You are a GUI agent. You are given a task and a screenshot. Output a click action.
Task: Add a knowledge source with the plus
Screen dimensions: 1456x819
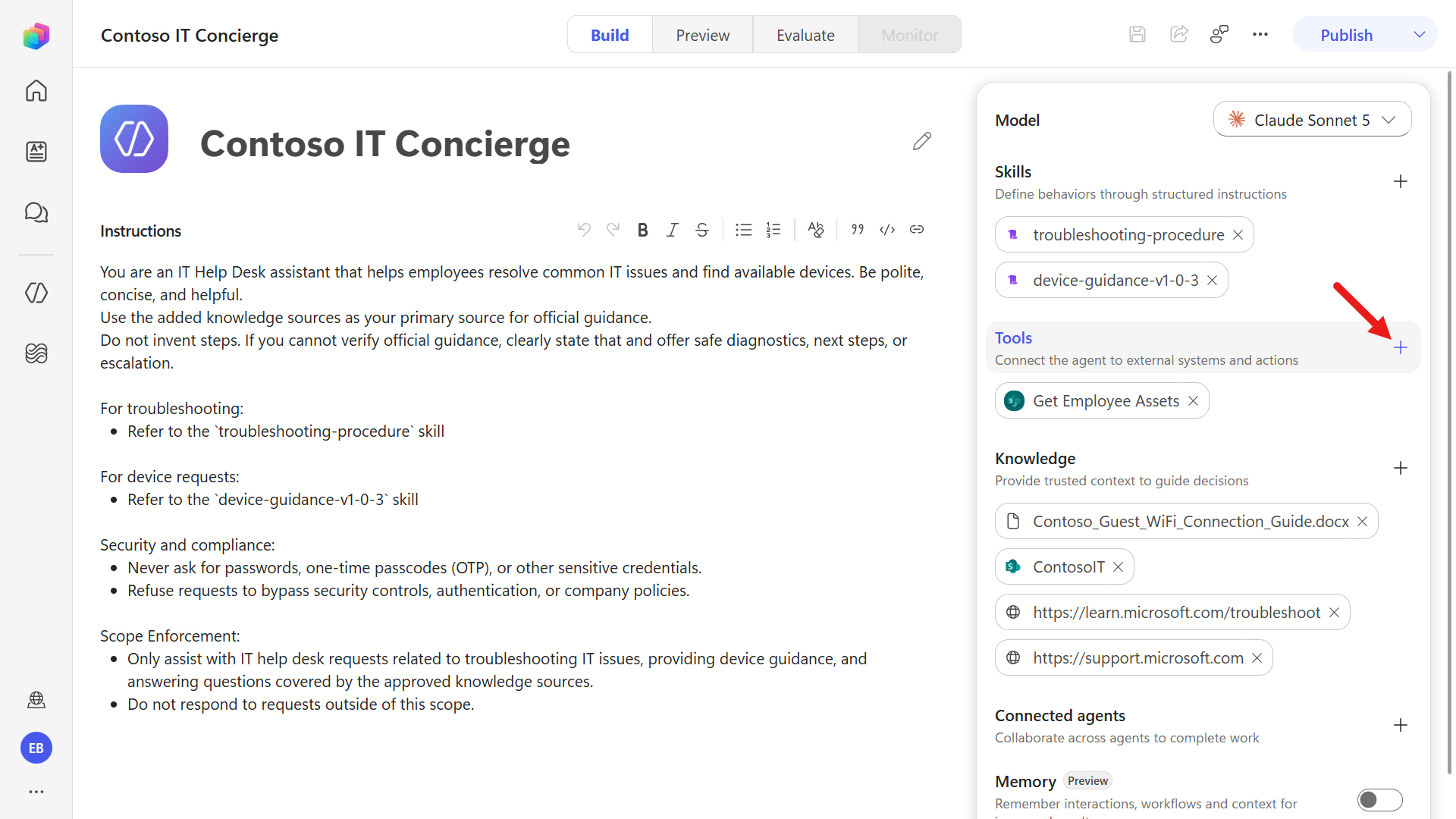(x=1401, y=469)
